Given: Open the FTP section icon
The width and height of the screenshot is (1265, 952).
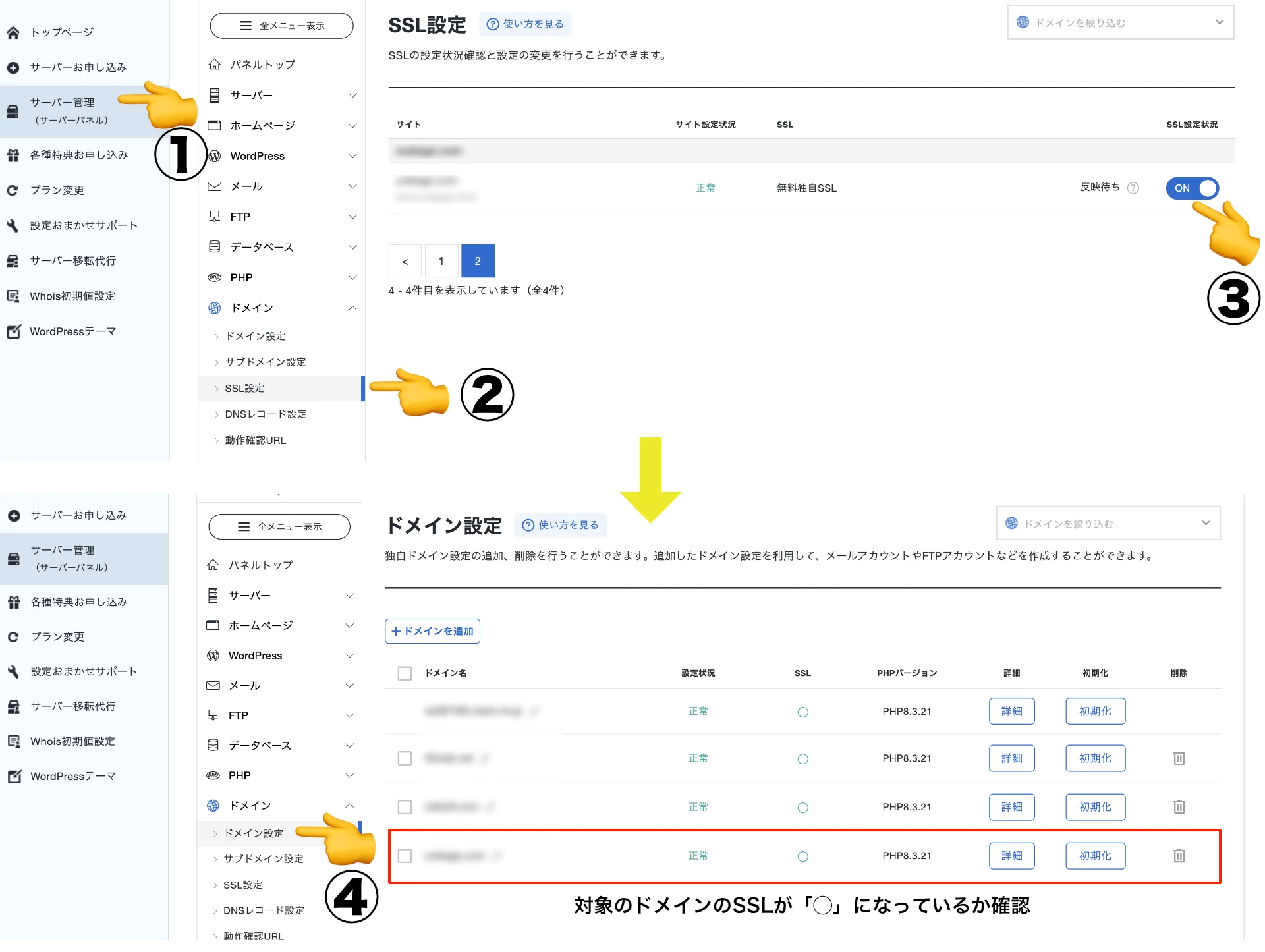Looking at the screenshot, I should click(213, 216).
